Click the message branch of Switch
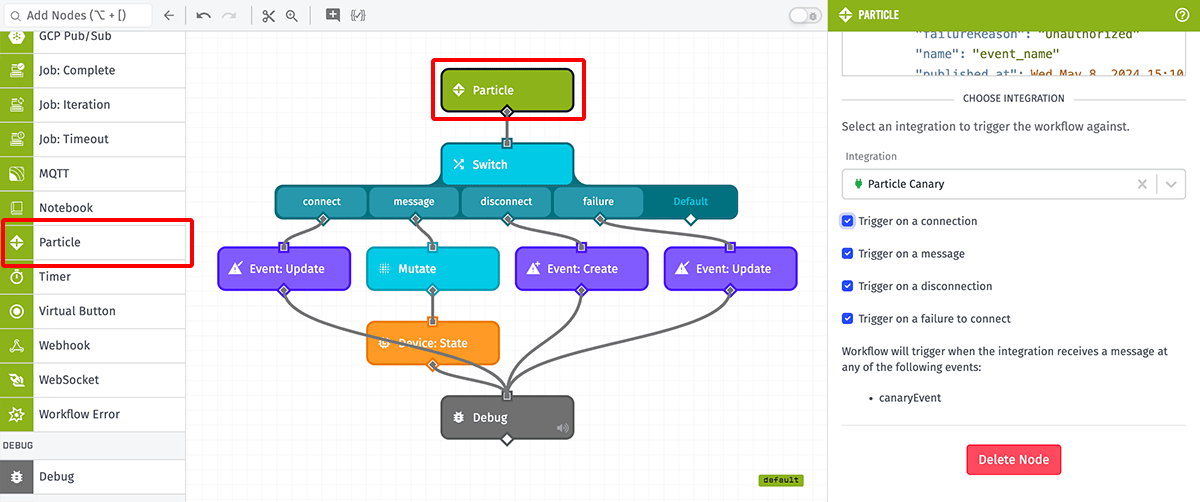 414,201
